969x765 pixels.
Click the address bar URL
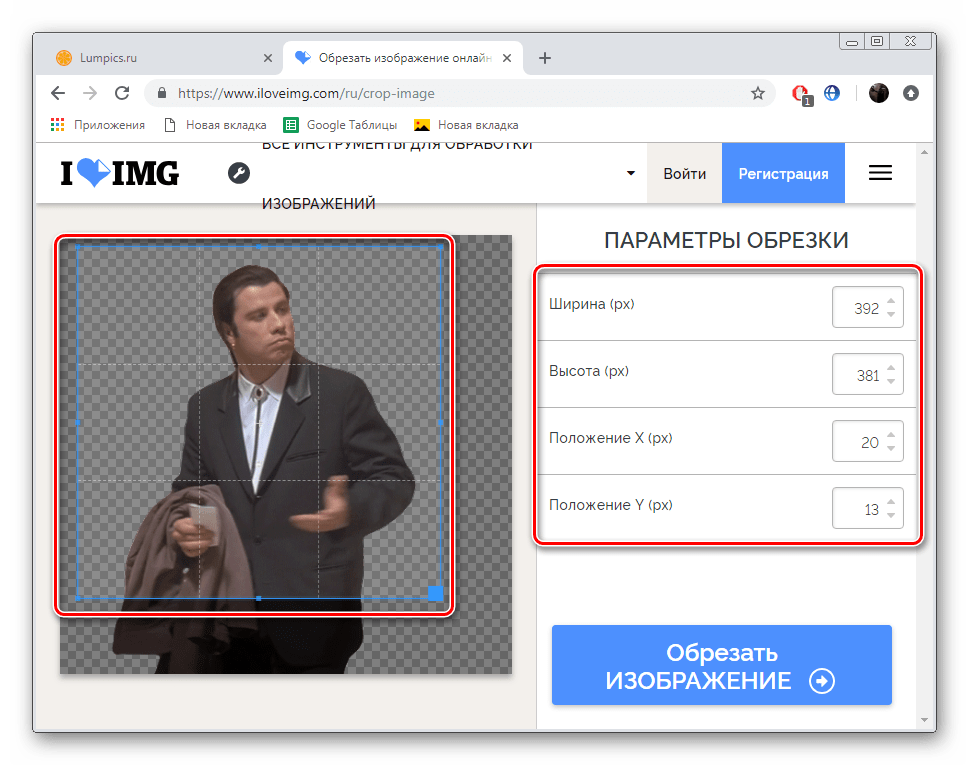pos(307,93)
